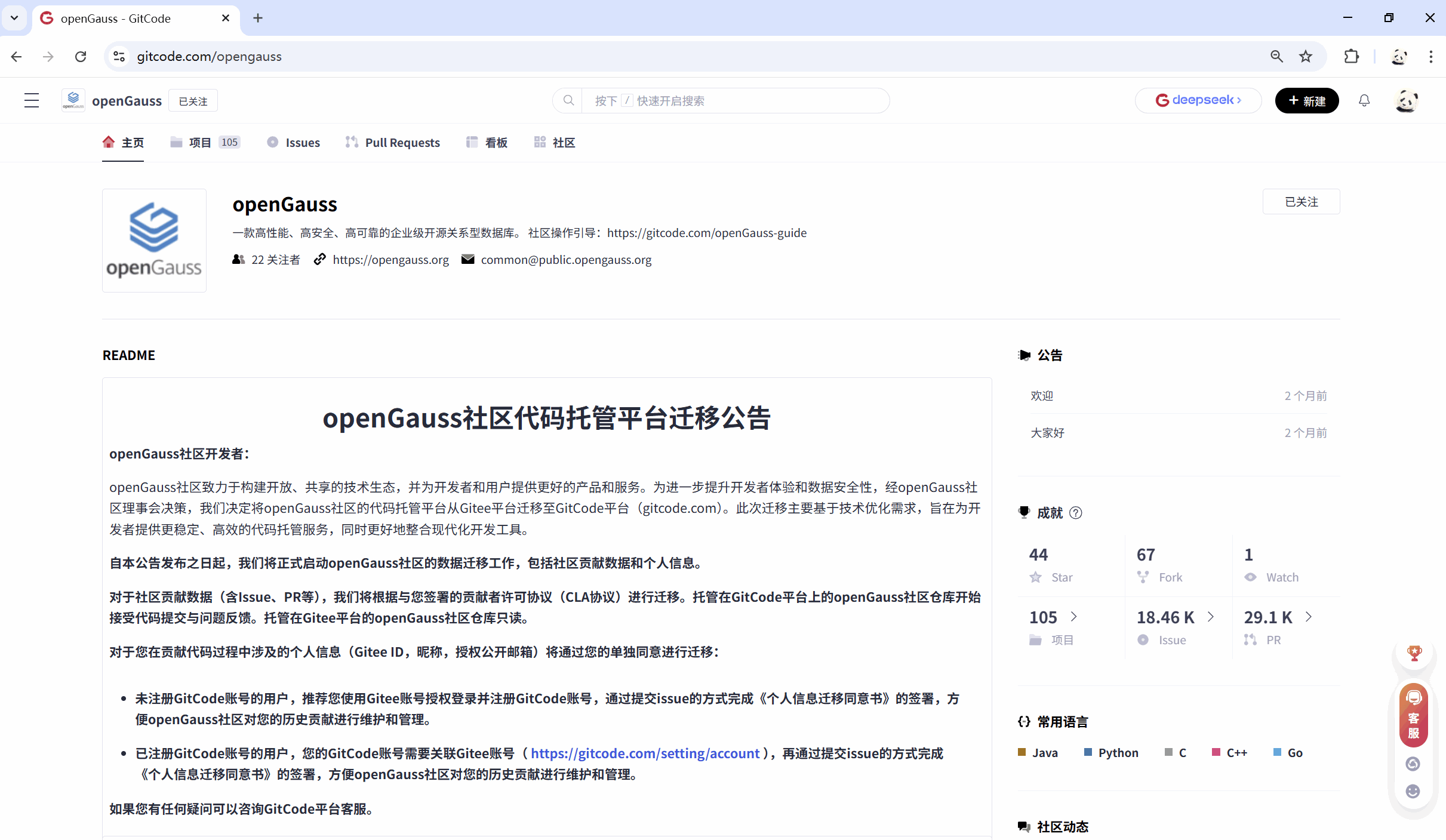Viewport: 1446px width, 840px height.
Task: Click the Java language color swatch
Action: [1022, 753]
